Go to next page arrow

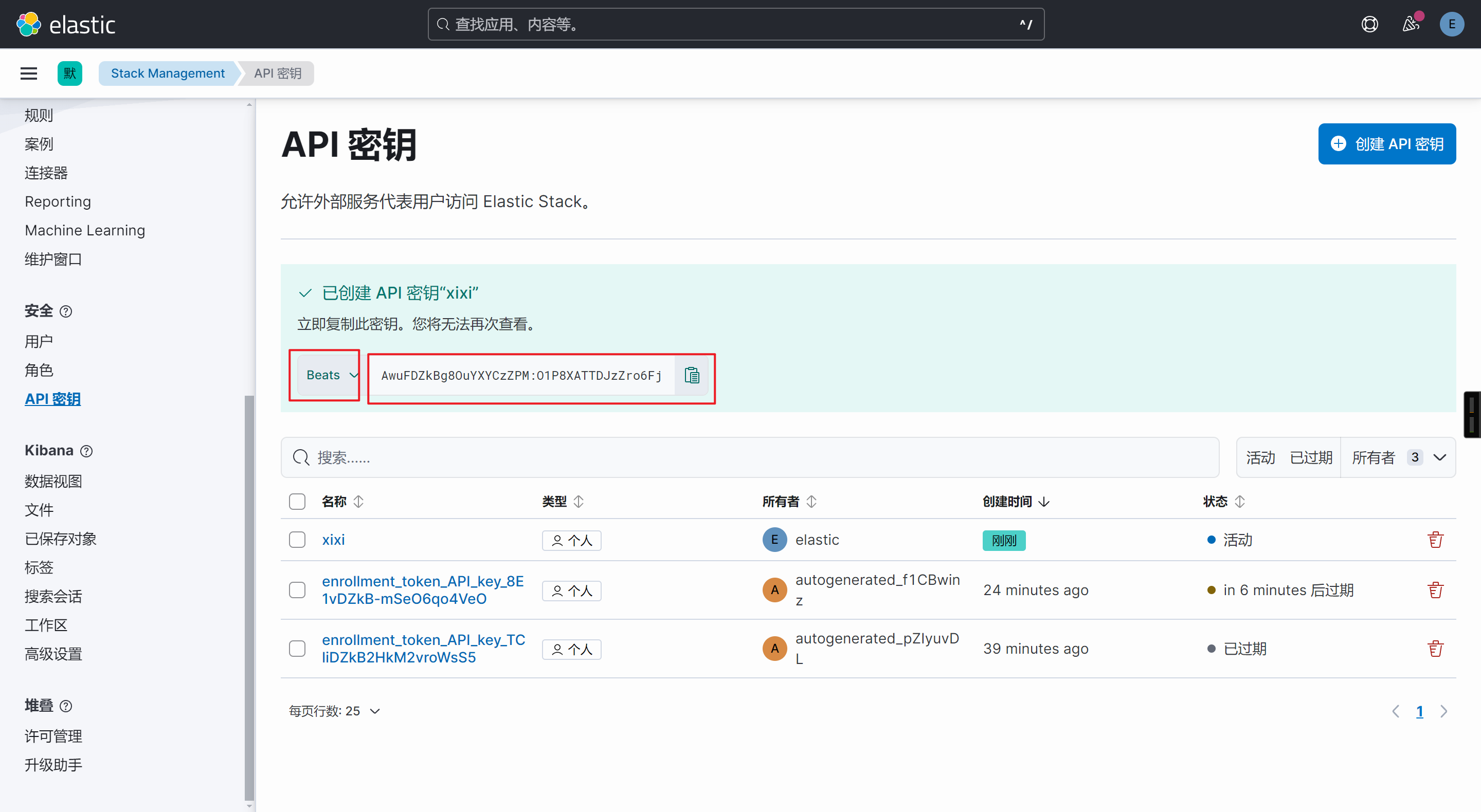tap(1443, 711)
